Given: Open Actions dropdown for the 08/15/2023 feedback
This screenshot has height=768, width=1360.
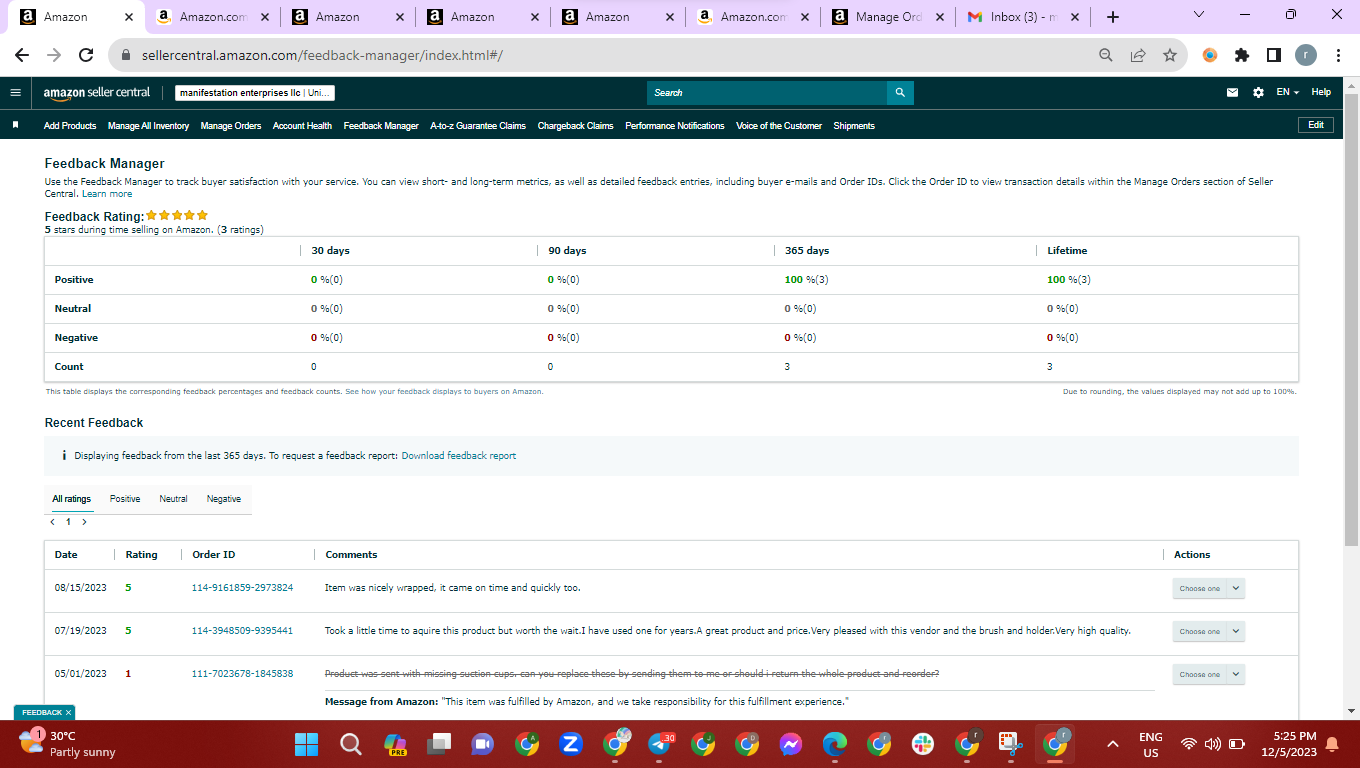Looking at the screenshot, I should coord(1208,588).
